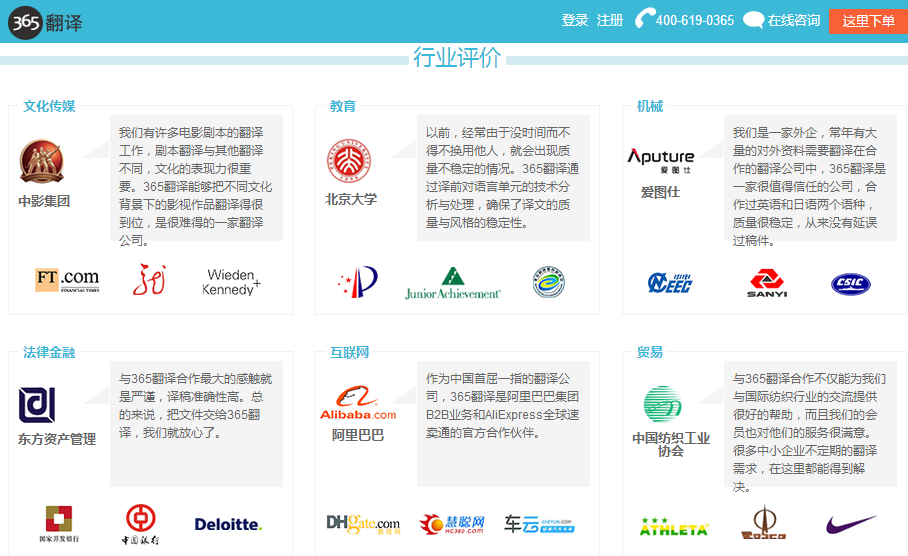Click the Deloitte logo
Viewport: 908px width, 556px height.
coord(228,525)
